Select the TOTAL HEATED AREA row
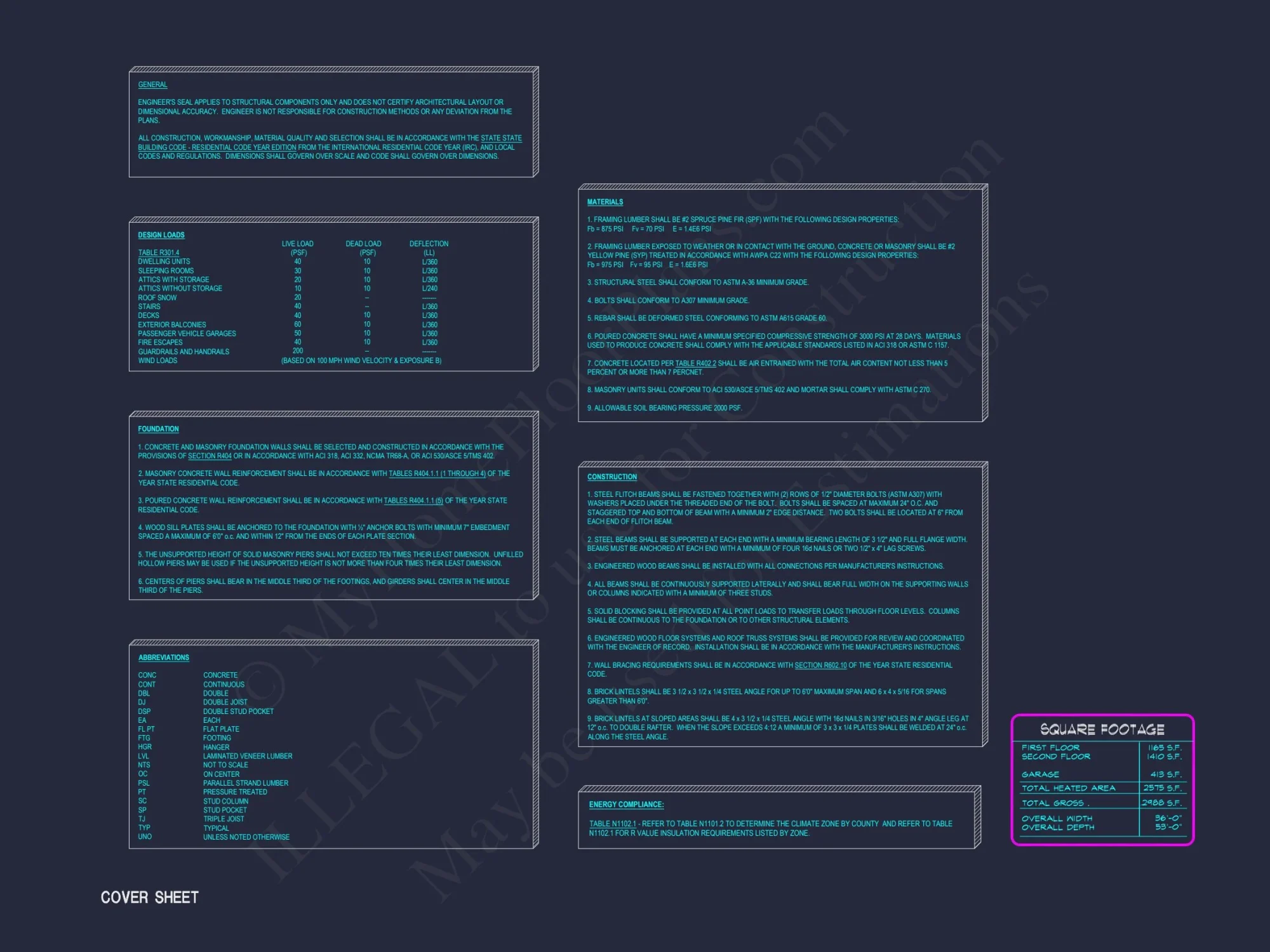The height and width of the screenshot is (952, 1270). point(1068,788)
